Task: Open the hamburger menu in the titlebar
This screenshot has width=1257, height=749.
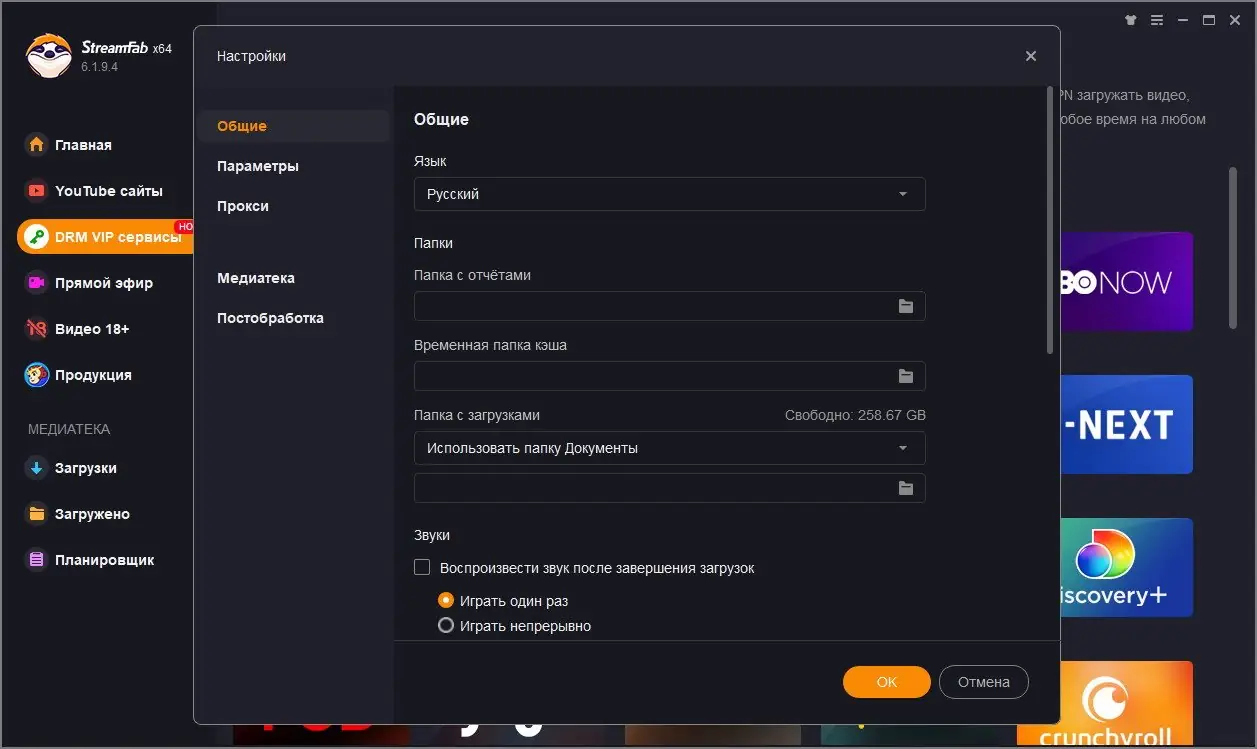Action: coord(1156,19)
